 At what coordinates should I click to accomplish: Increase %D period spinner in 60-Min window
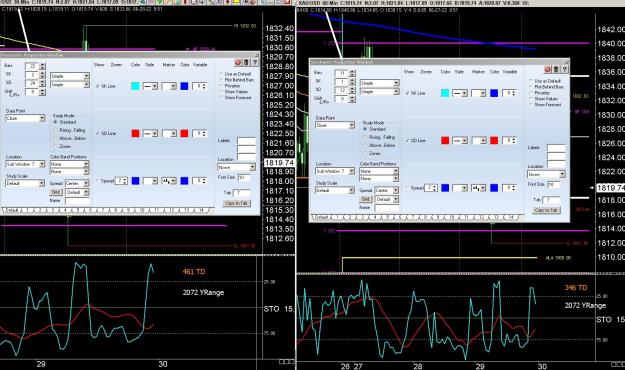[x=352, y=89]
